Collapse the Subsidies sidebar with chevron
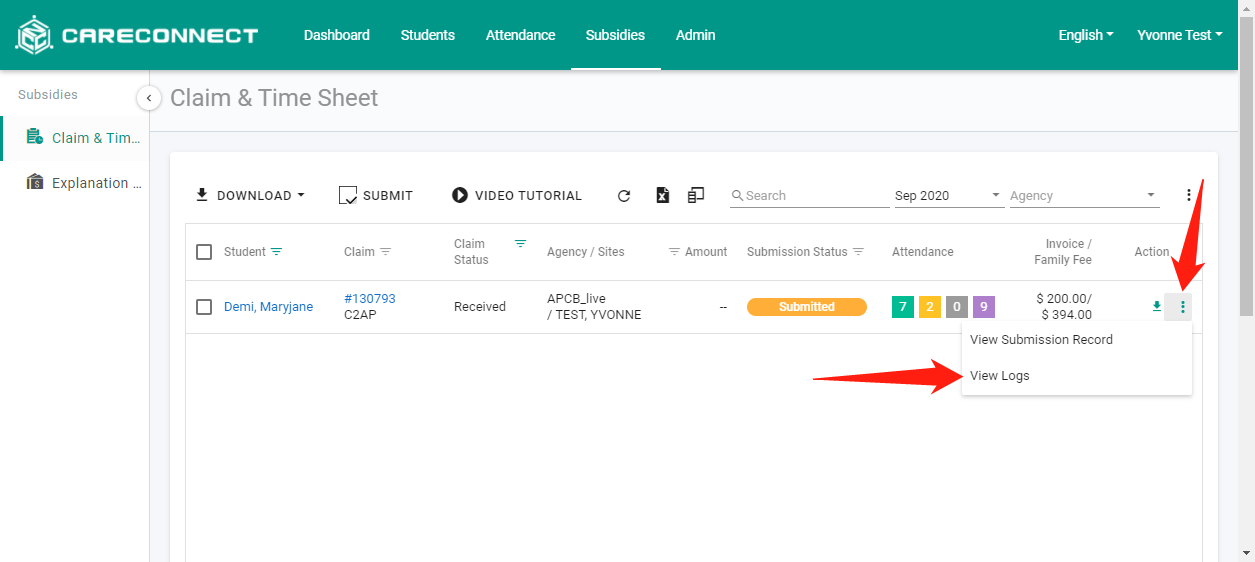This screenshot has width=1255, height=562. [148, 98]
